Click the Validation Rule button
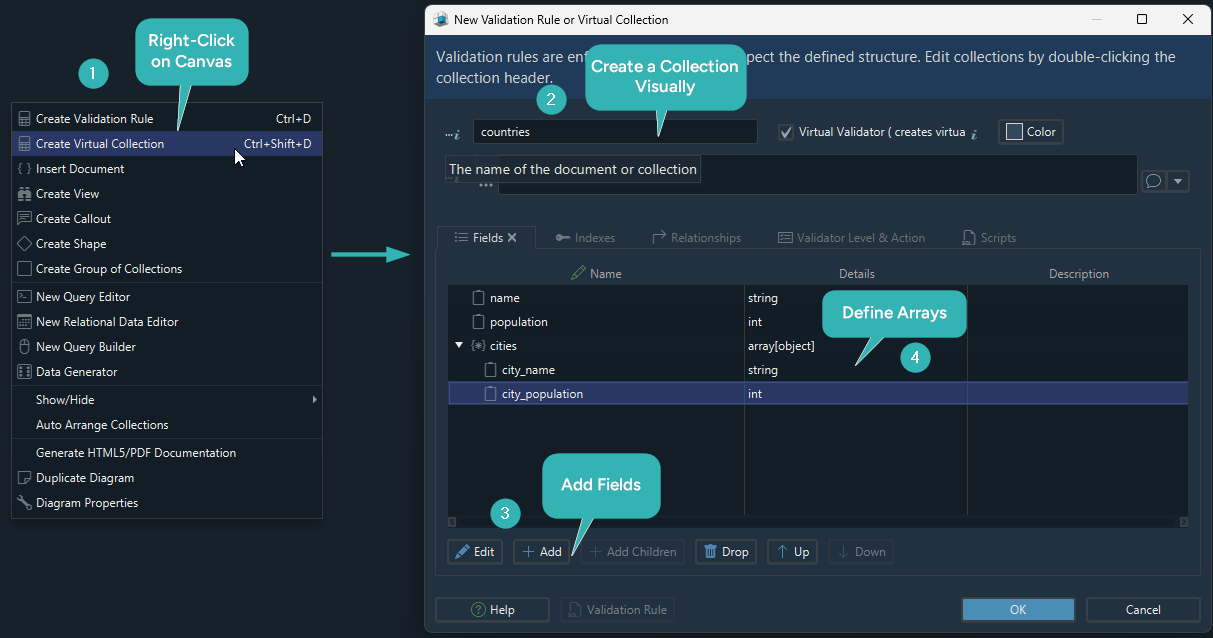This screenshot has height=638, width=1213. 617,610
